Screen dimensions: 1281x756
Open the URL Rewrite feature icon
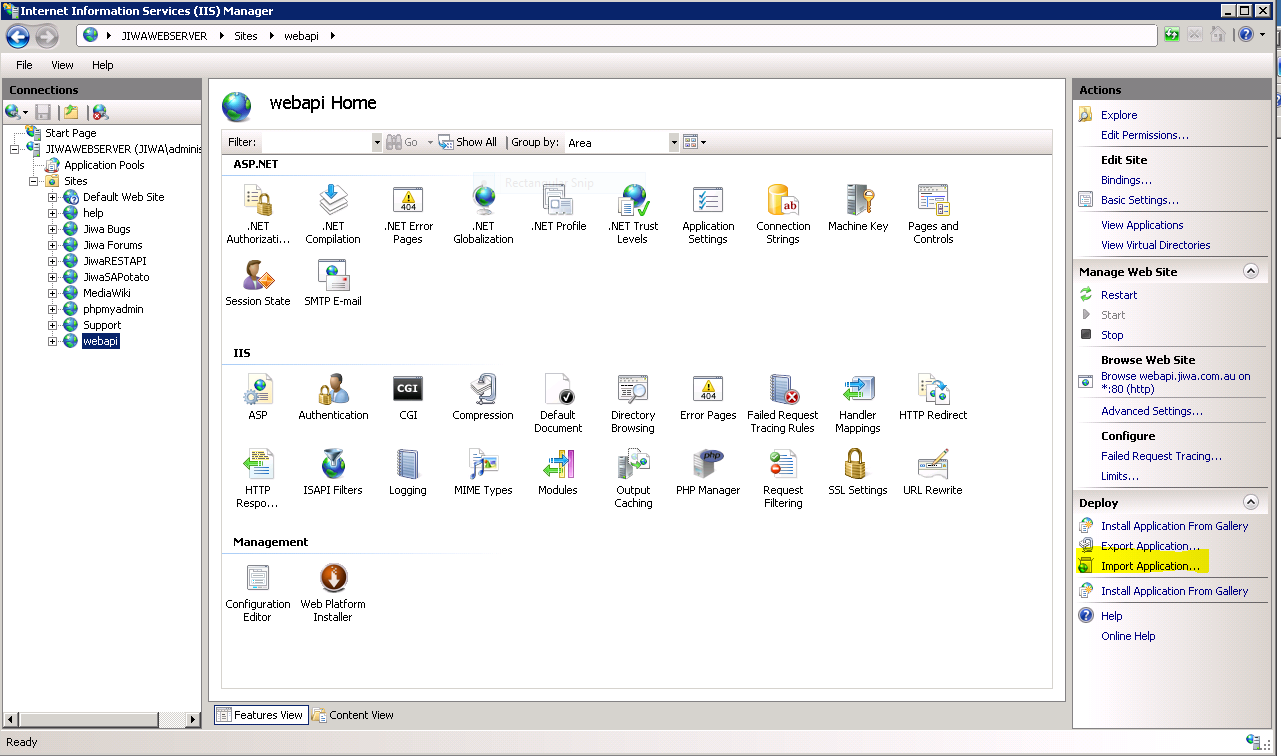[932, 468]
